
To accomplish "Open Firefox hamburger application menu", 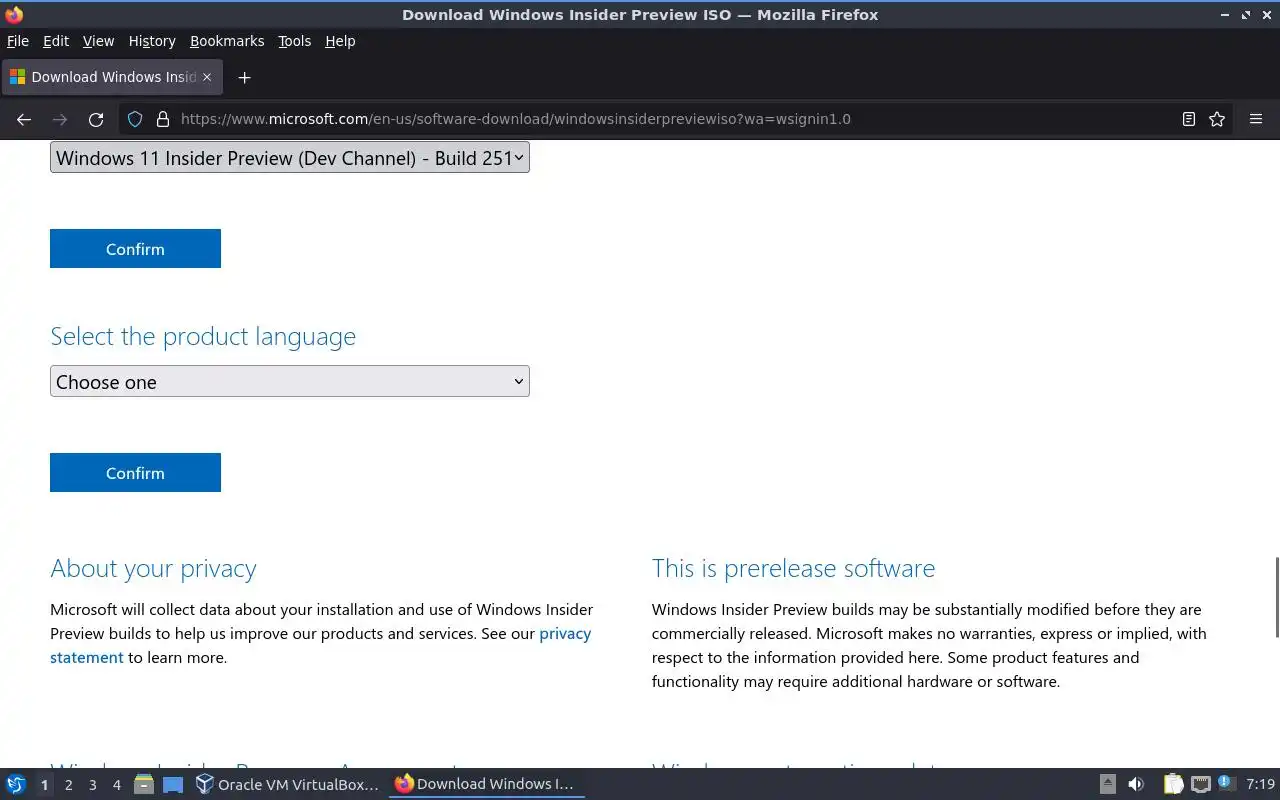I will click(1256, 119).
